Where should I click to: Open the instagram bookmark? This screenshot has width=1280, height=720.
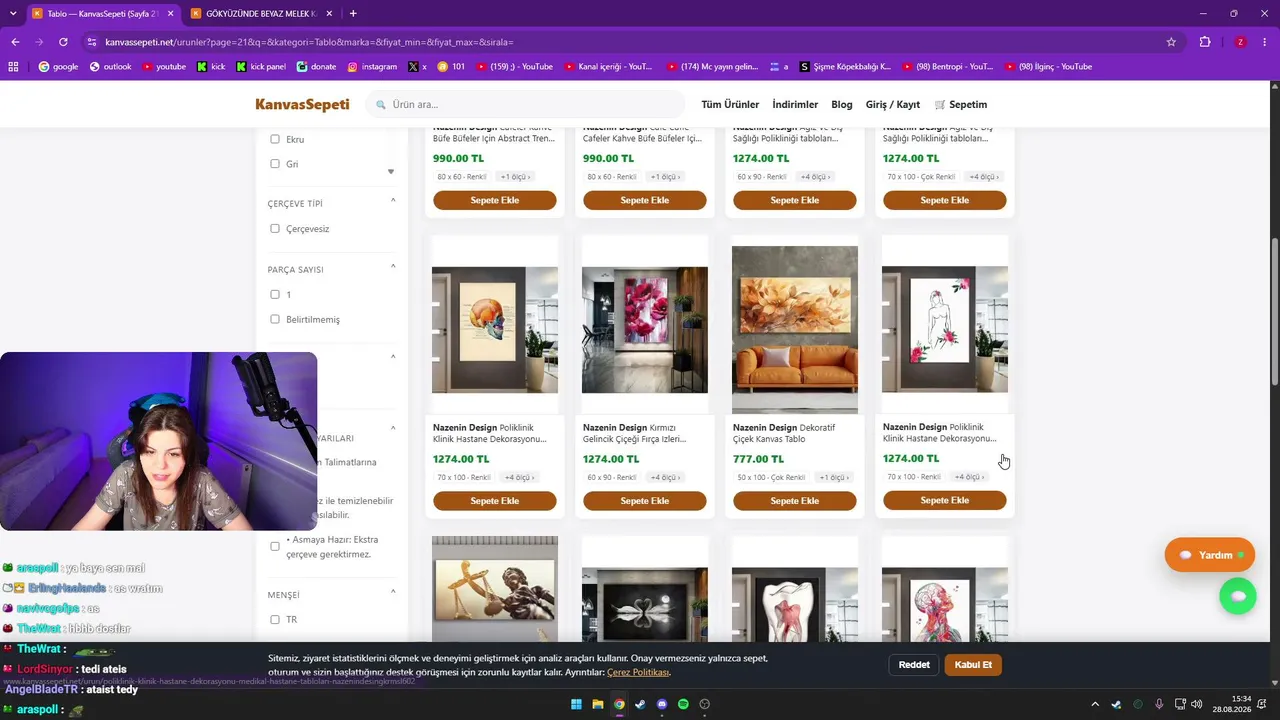tap(372, 67)
